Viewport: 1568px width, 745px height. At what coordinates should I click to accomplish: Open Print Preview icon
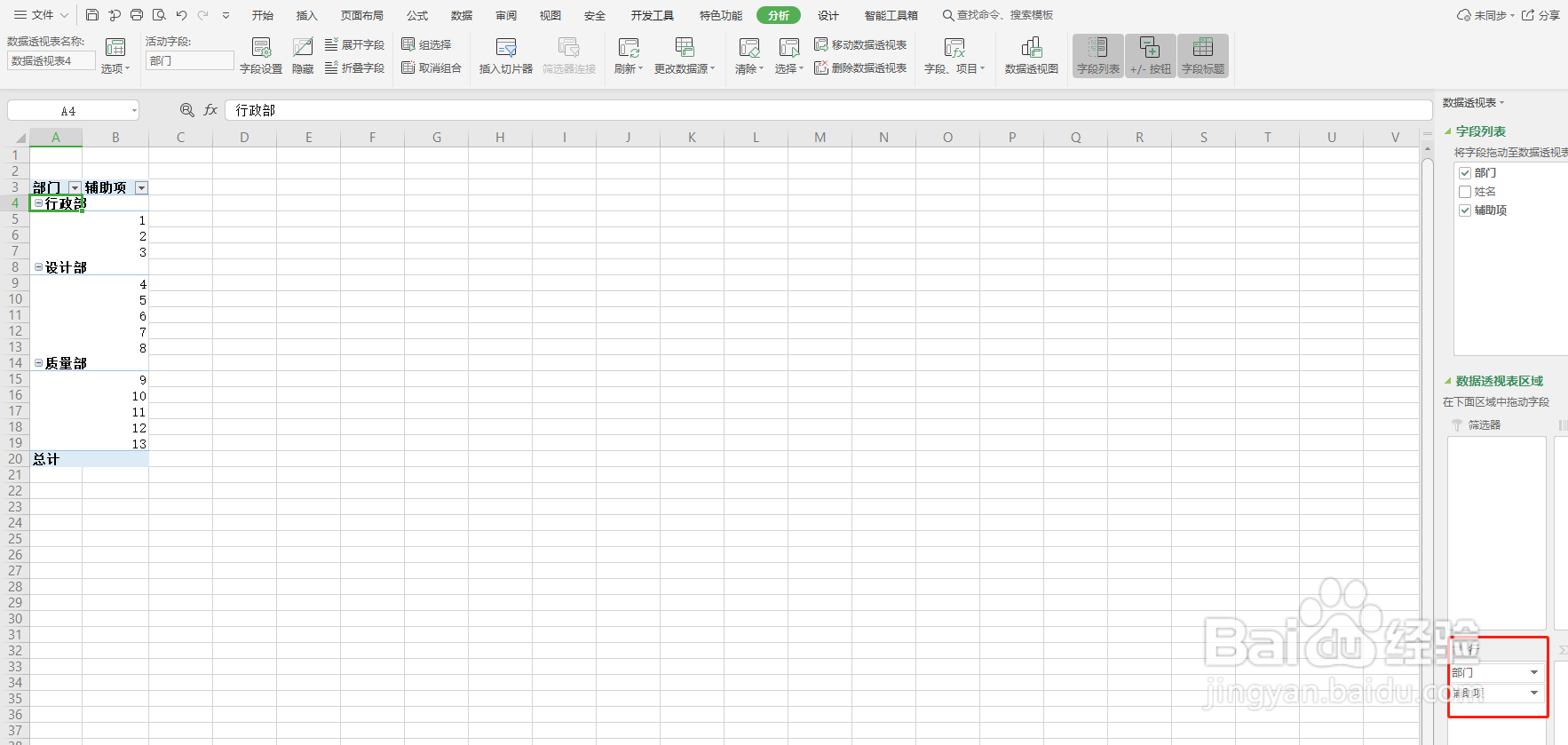point(159,15)
